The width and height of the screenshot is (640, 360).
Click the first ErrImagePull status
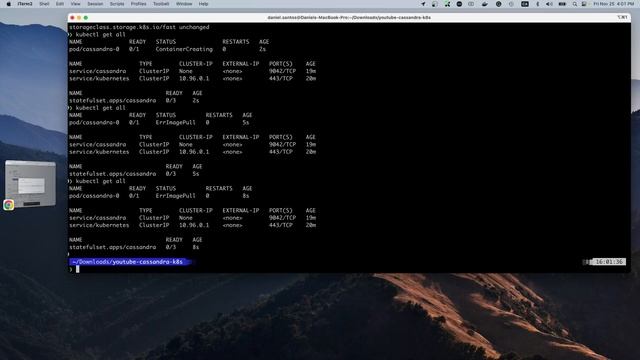176,122
